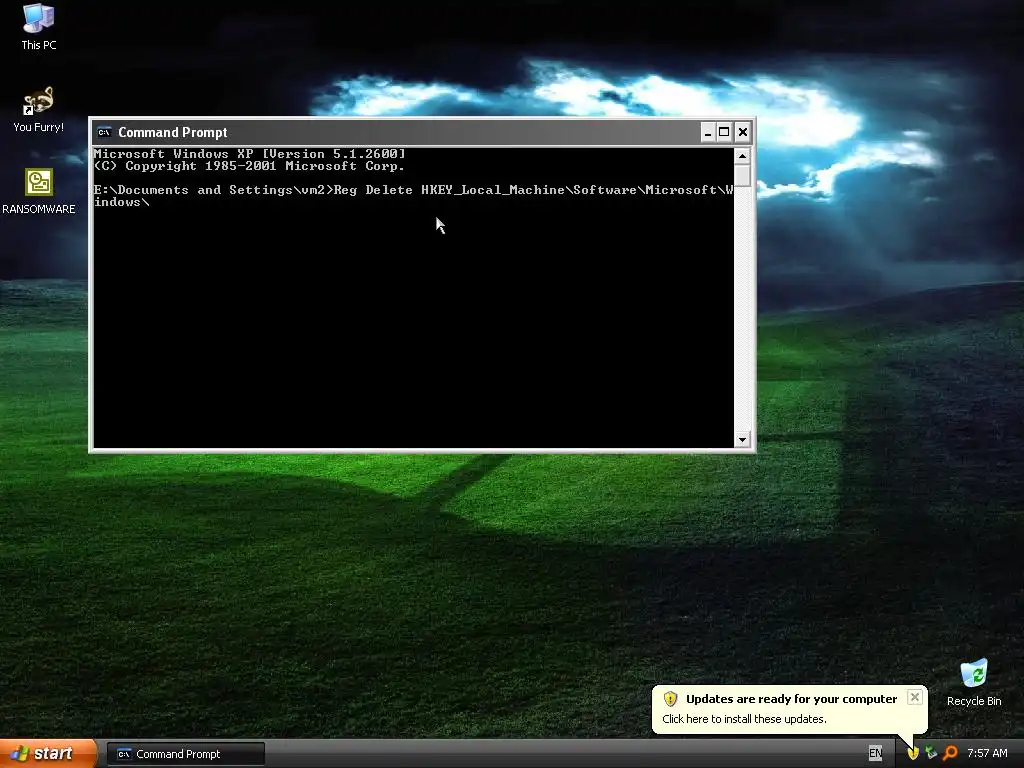Open the Start menu

click(47, 754)
